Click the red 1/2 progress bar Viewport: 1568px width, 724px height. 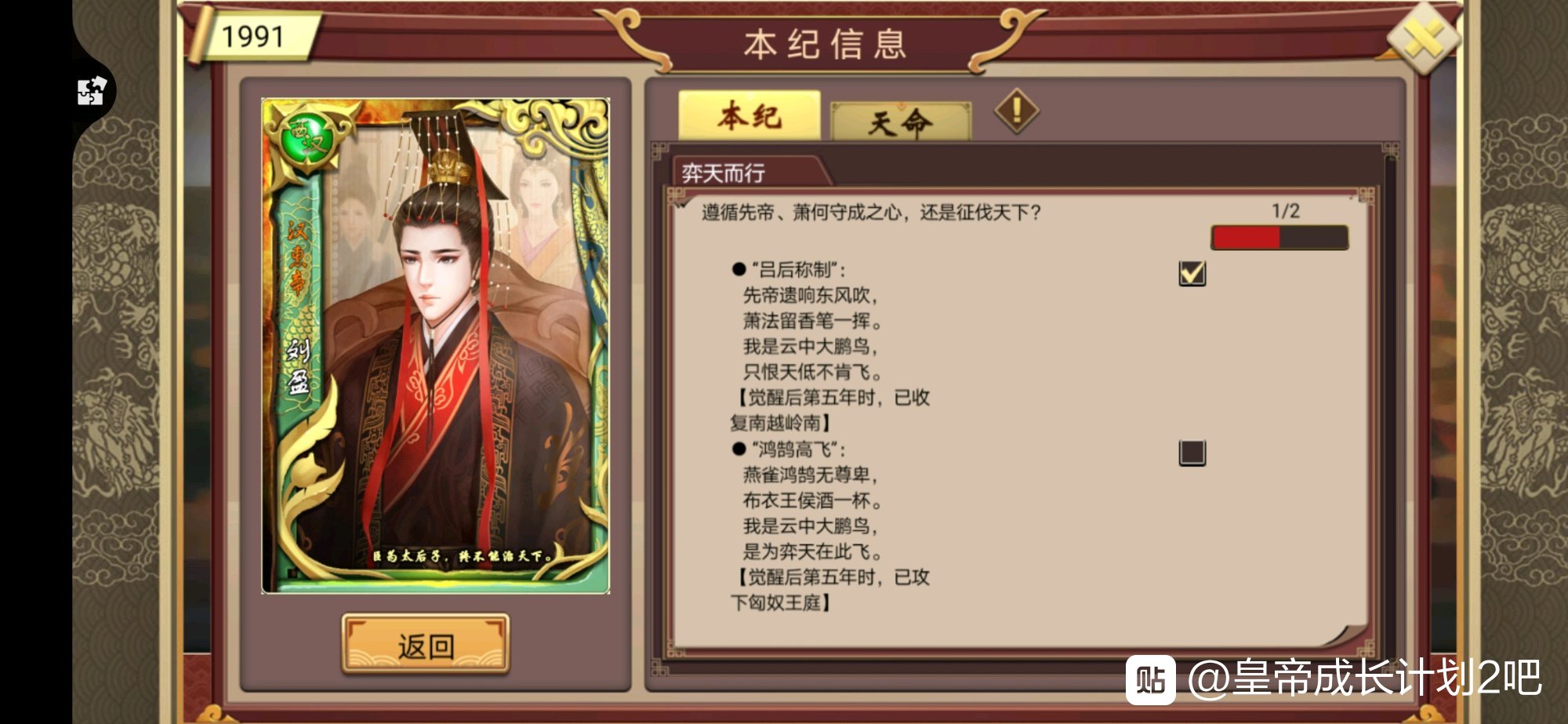pos(1279,237)
